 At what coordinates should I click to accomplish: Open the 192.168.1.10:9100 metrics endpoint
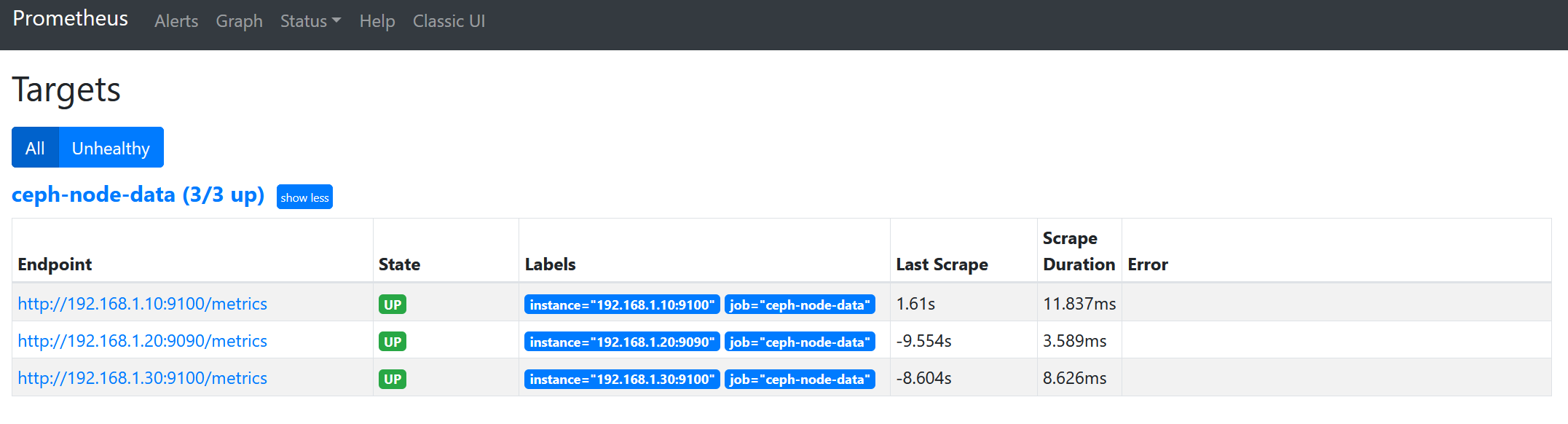(143, 304)
